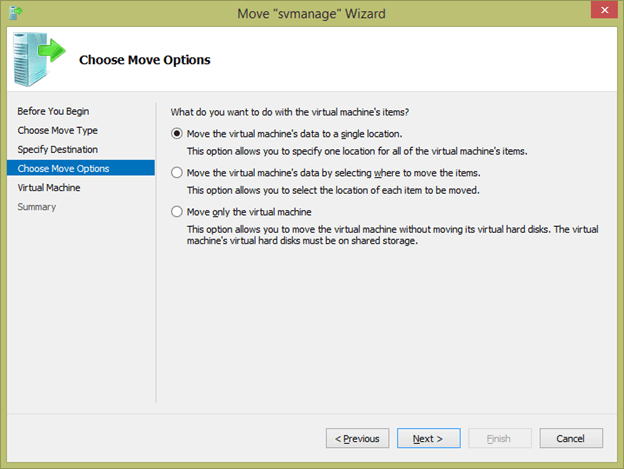Click the Summary step in the sidebar
Image resolution: width=624 pixels, height=469 pixels.
(x=37, y=206)
